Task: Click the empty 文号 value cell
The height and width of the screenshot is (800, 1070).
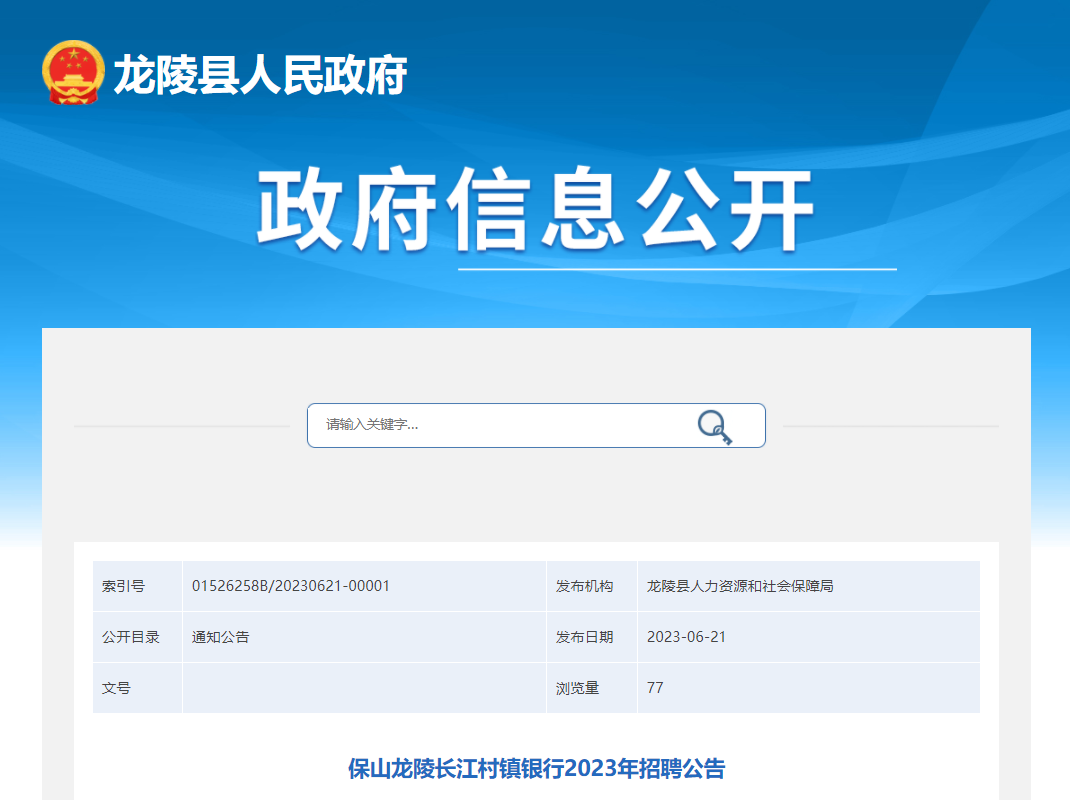Action: (364, 688)
